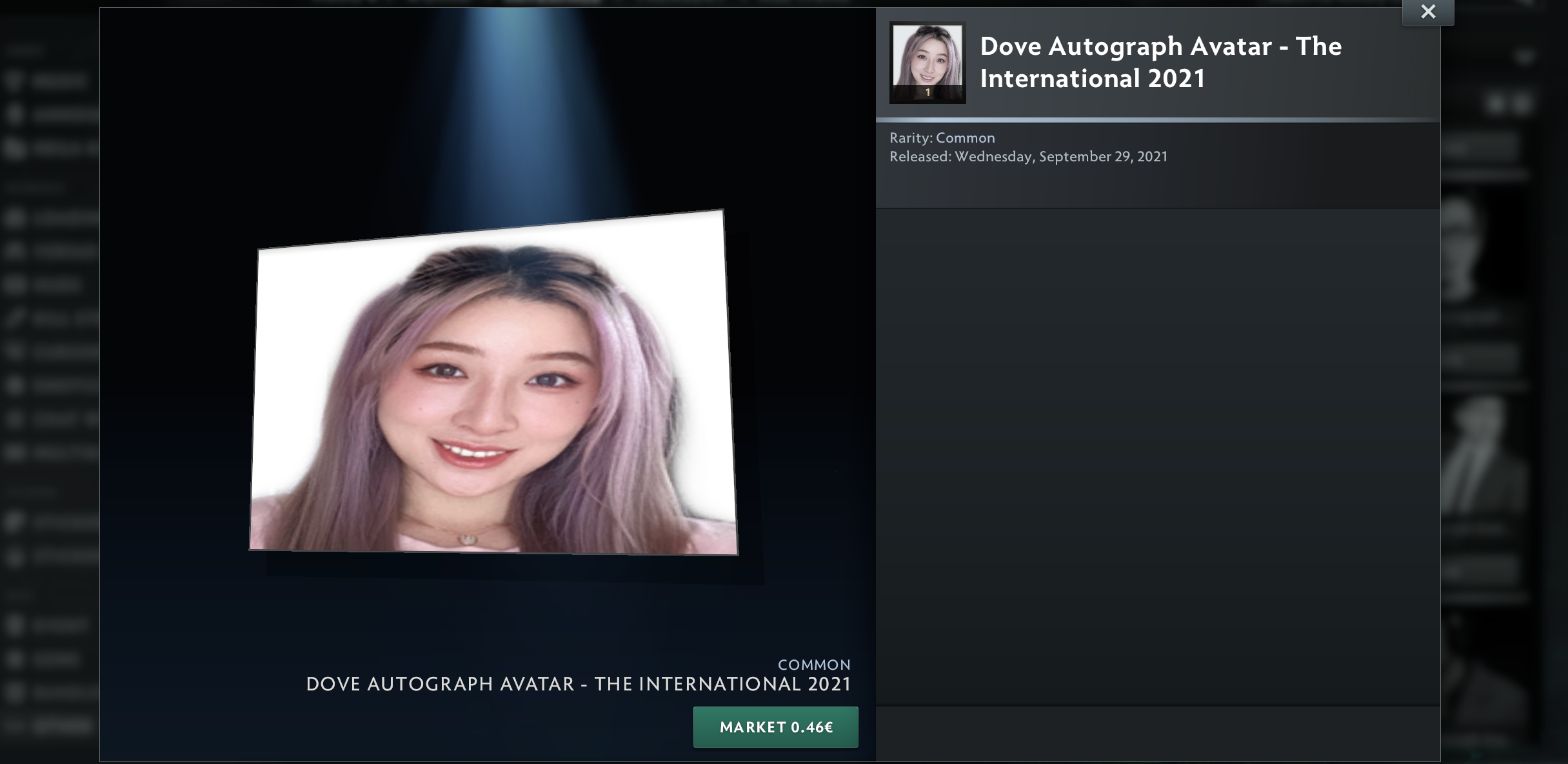Image resolution: width=1568 pixels, height=764 pixels.
Task: Click the empty description panel under release date
Action: pos(1157,452)
